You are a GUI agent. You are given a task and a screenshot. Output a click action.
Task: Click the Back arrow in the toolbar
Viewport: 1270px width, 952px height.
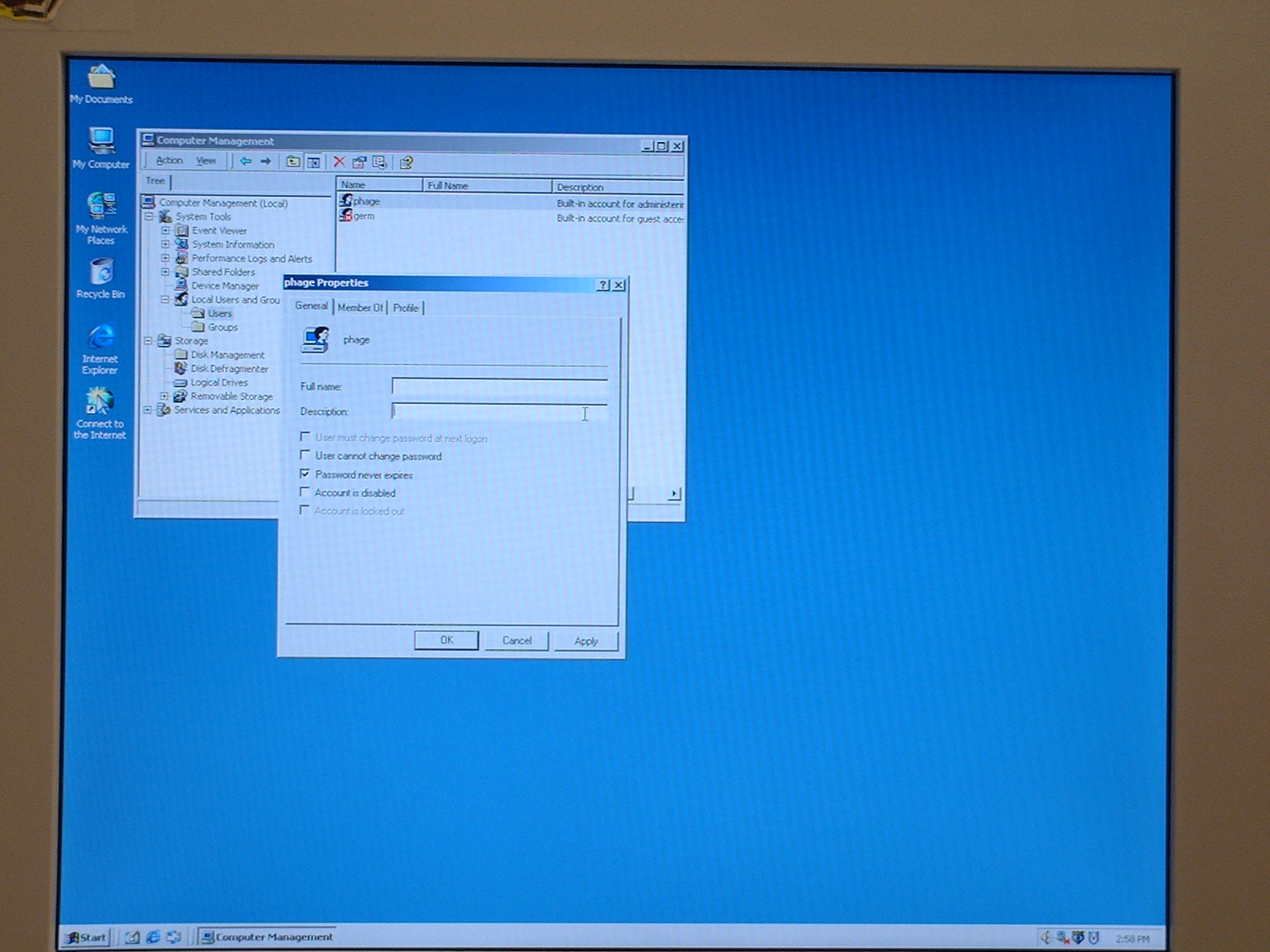246,161
